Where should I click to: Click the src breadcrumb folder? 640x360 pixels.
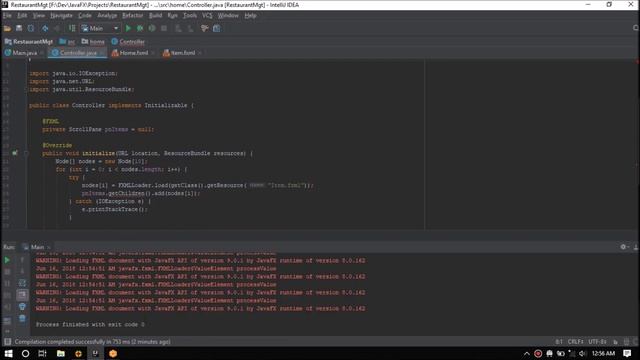(67, 42)
